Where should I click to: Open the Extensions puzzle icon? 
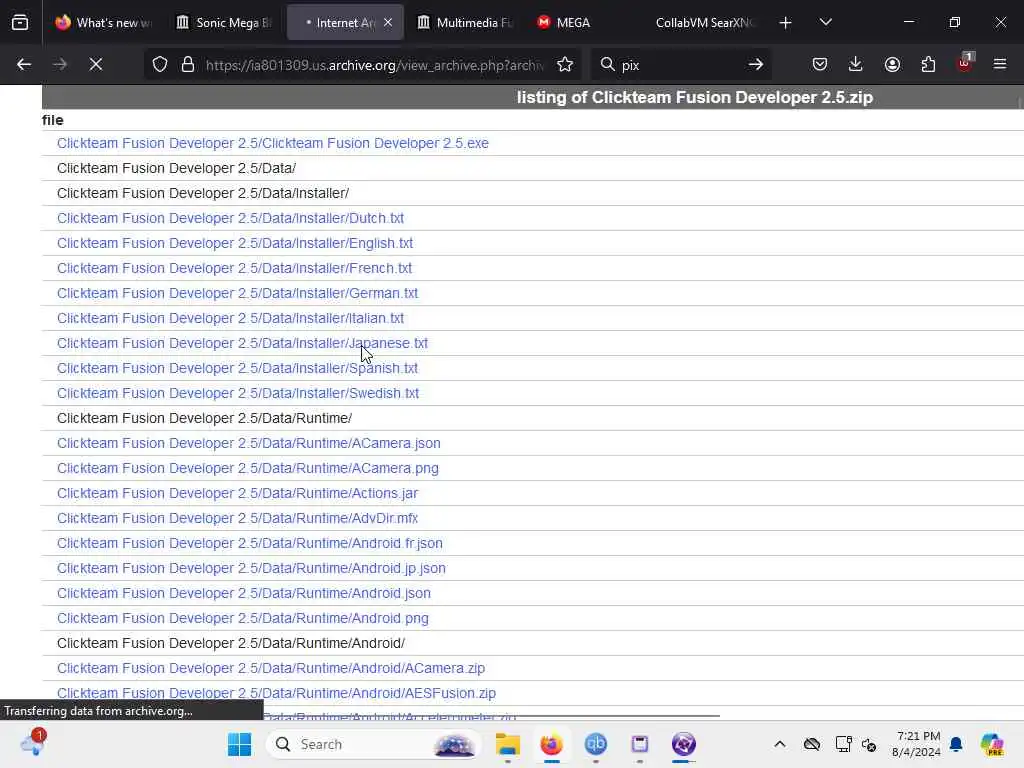(x=928, y=64)
